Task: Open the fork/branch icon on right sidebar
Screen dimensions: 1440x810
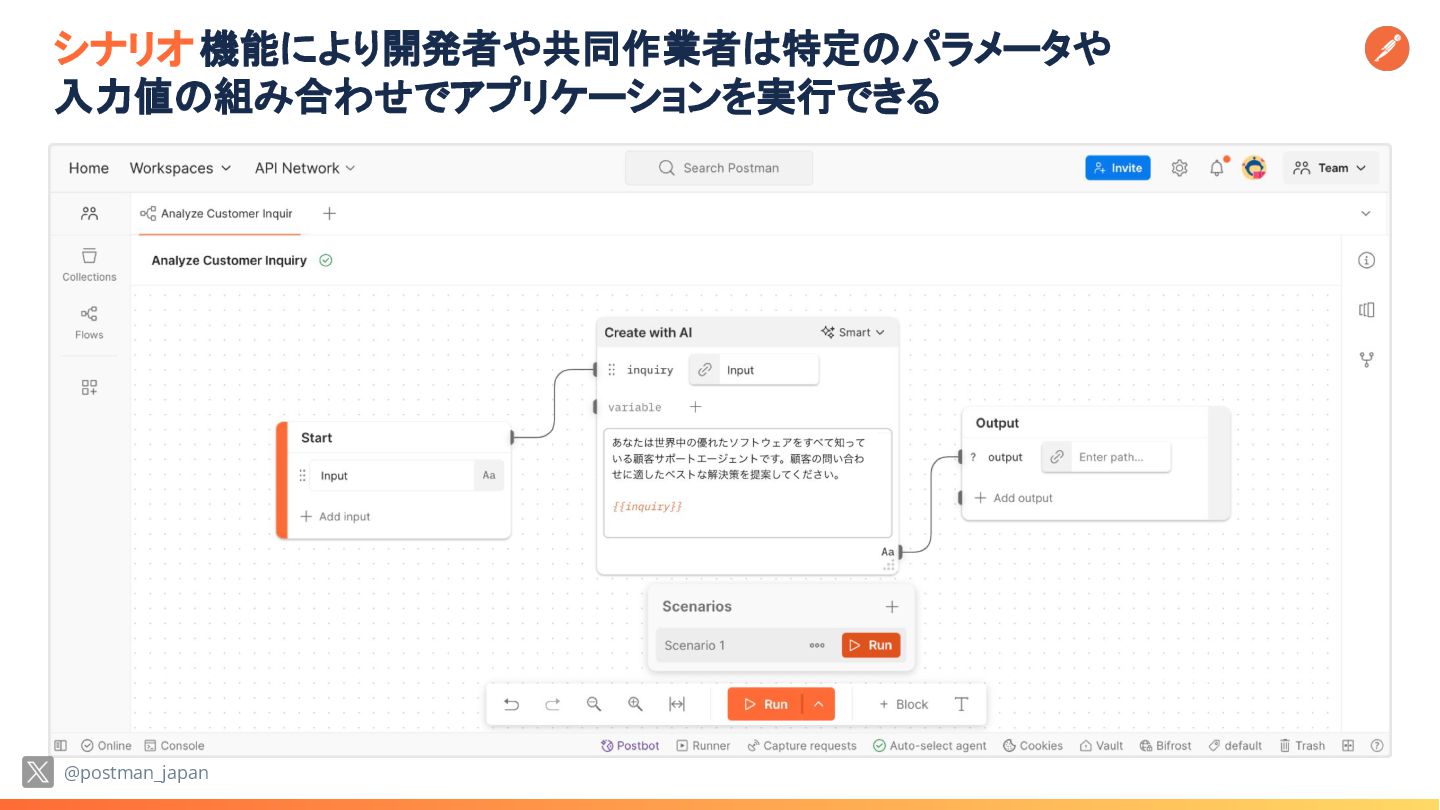Action: 1366,360
